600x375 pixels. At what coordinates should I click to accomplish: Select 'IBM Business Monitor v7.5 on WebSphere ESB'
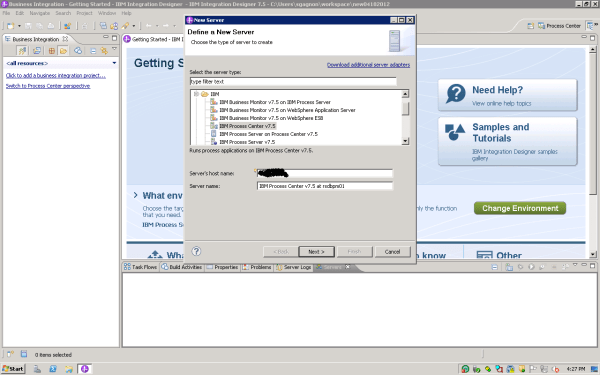pos(271,118)
